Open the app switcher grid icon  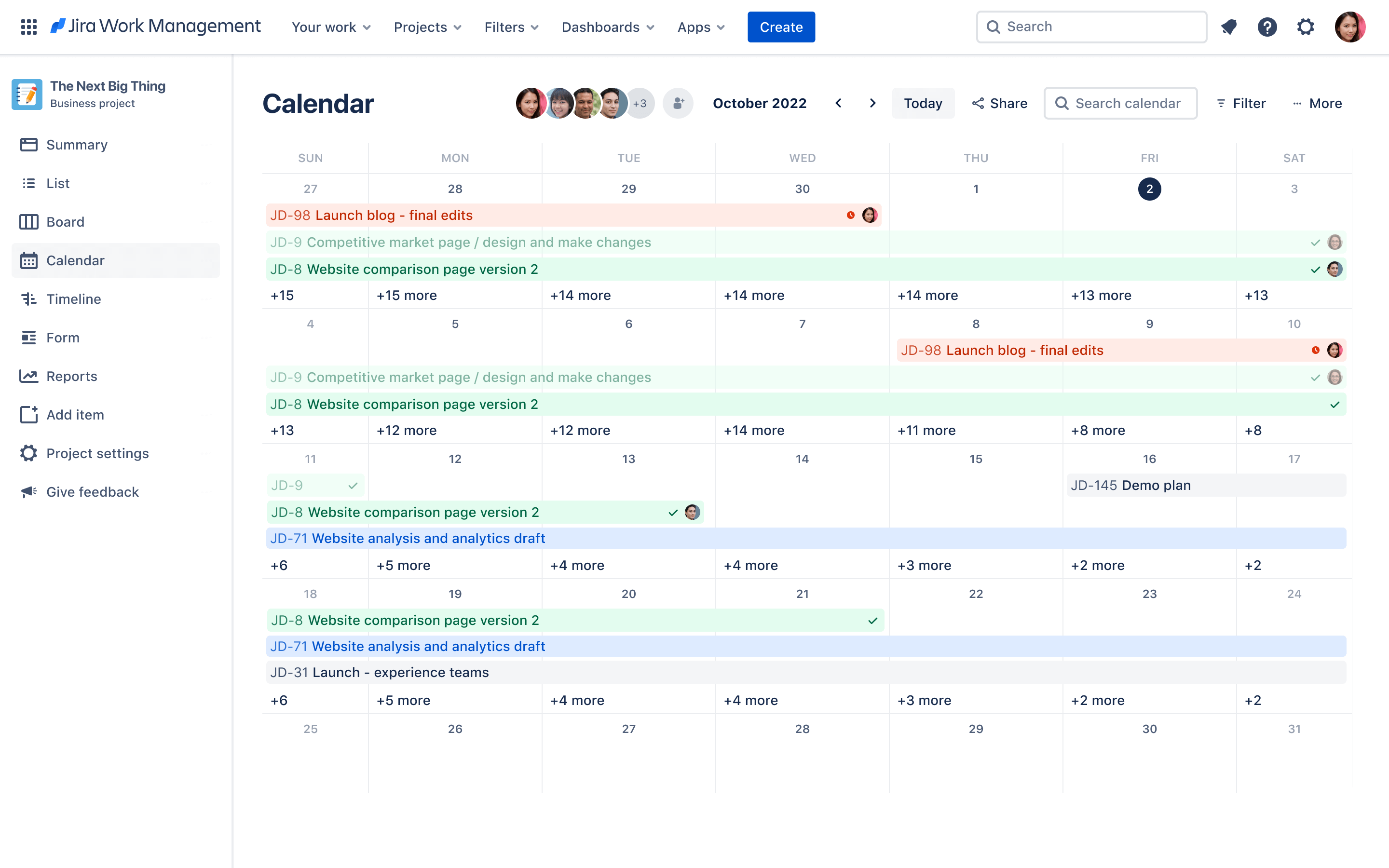(x=28, y=27)
